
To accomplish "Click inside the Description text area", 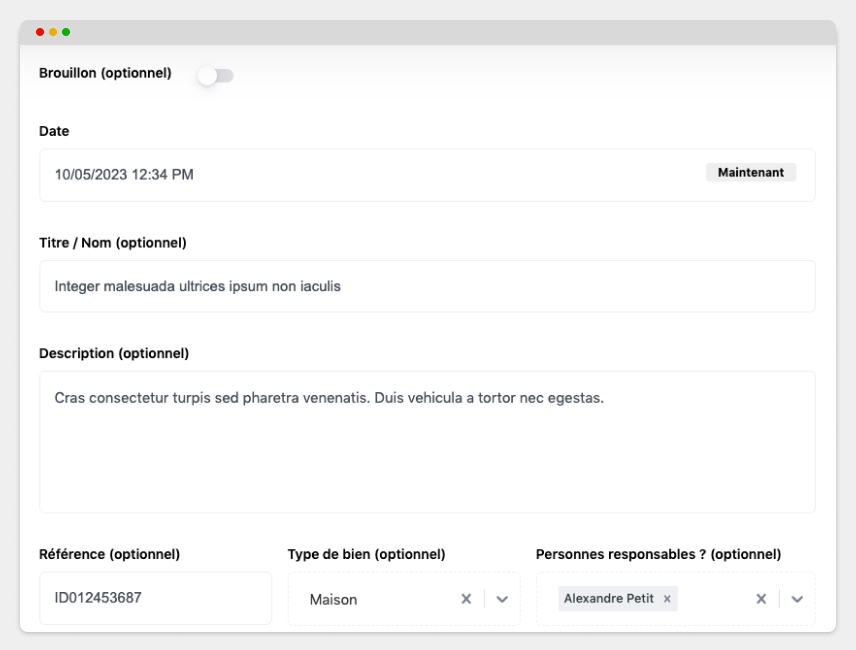I will click(x=427, y=442).
